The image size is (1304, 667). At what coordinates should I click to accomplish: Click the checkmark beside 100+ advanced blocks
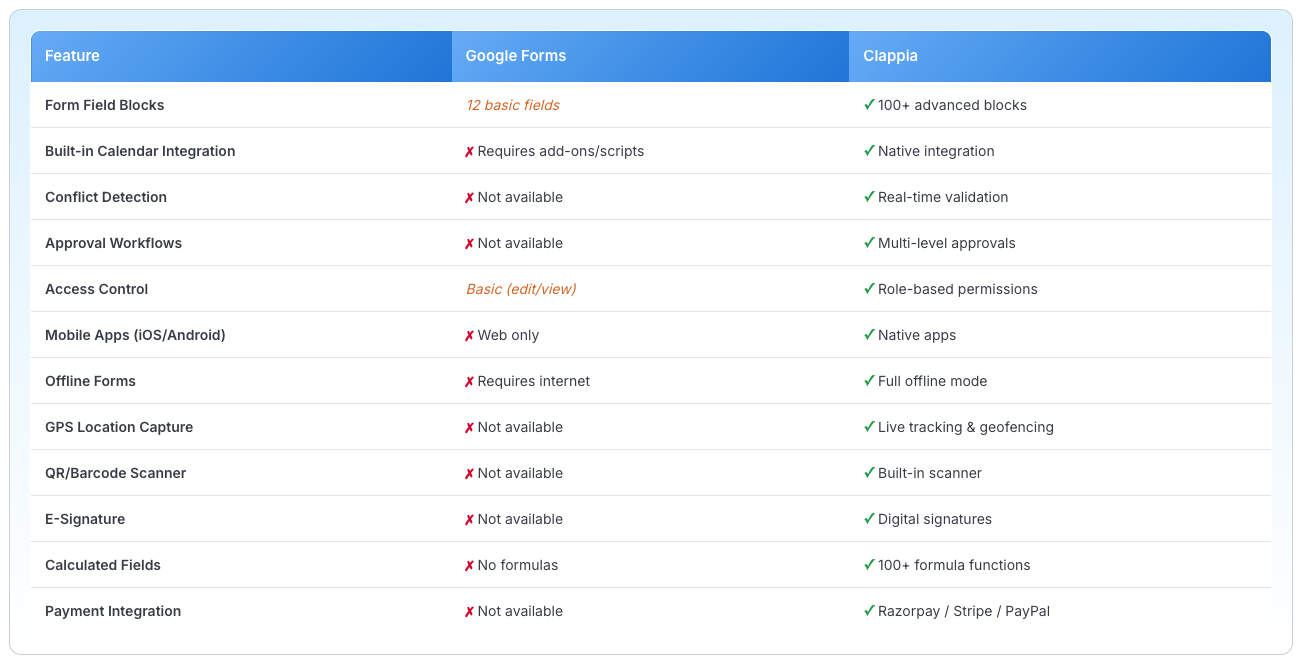[x=868, y=105]
